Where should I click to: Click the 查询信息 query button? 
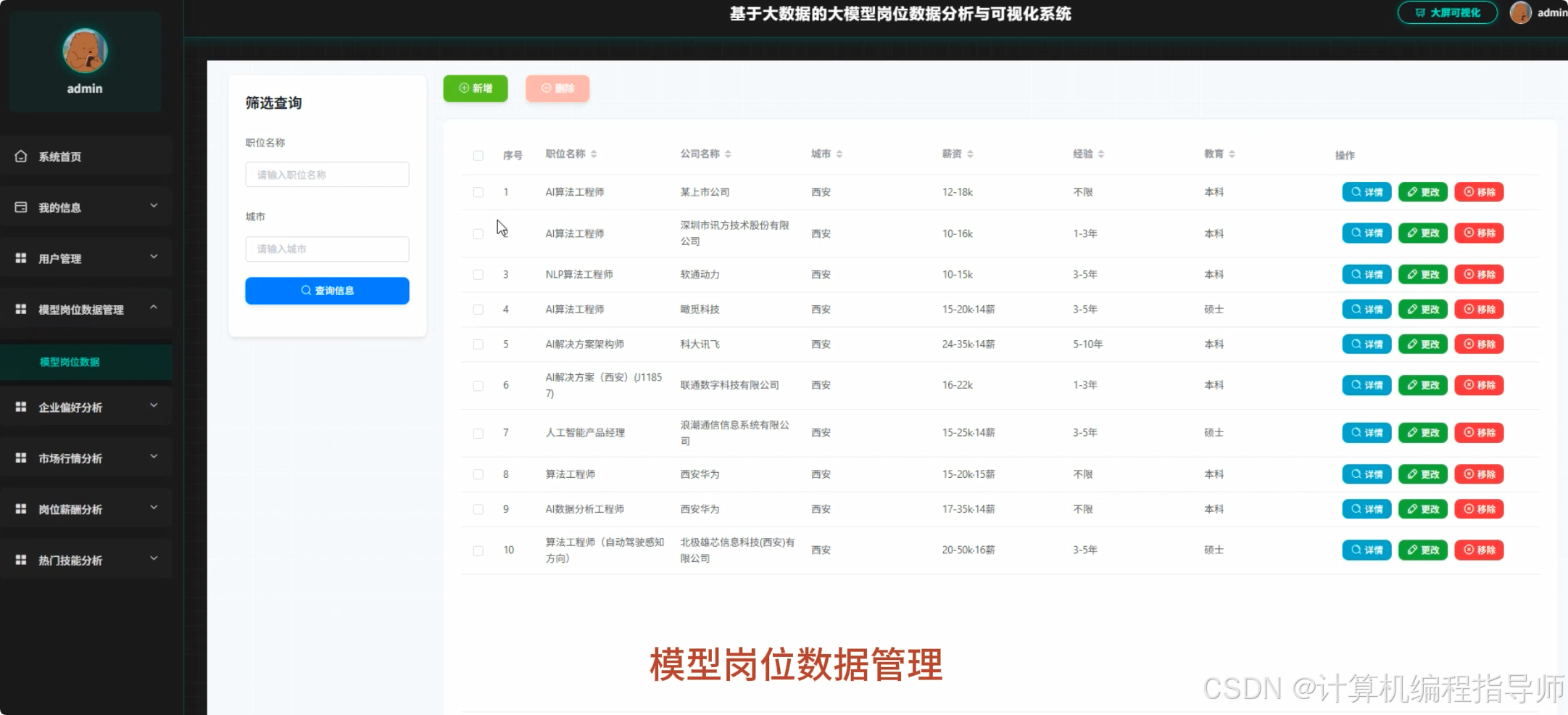tap(327, 290)
